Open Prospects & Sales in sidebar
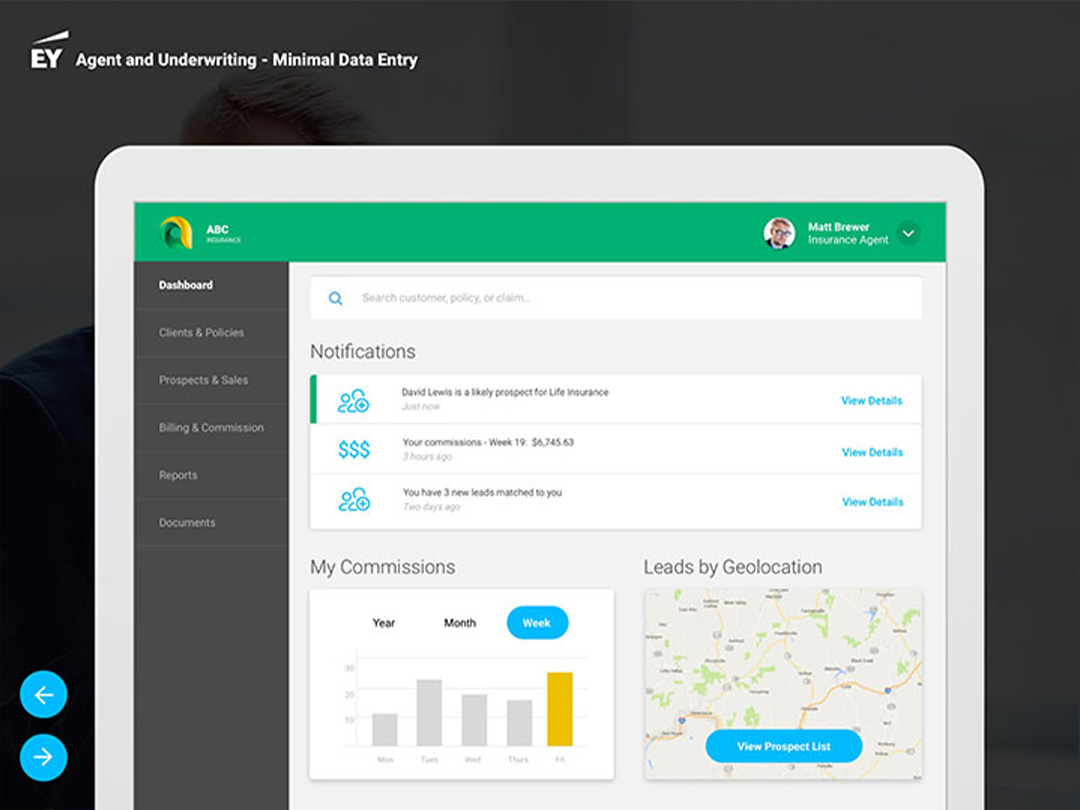The width and height of the screenshot is (1080, 810). coord(203,380)
